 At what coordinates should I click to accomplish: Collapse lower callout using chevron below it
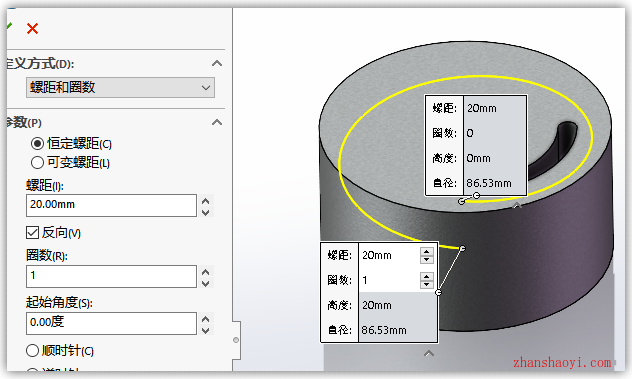(x=429, y=354)
